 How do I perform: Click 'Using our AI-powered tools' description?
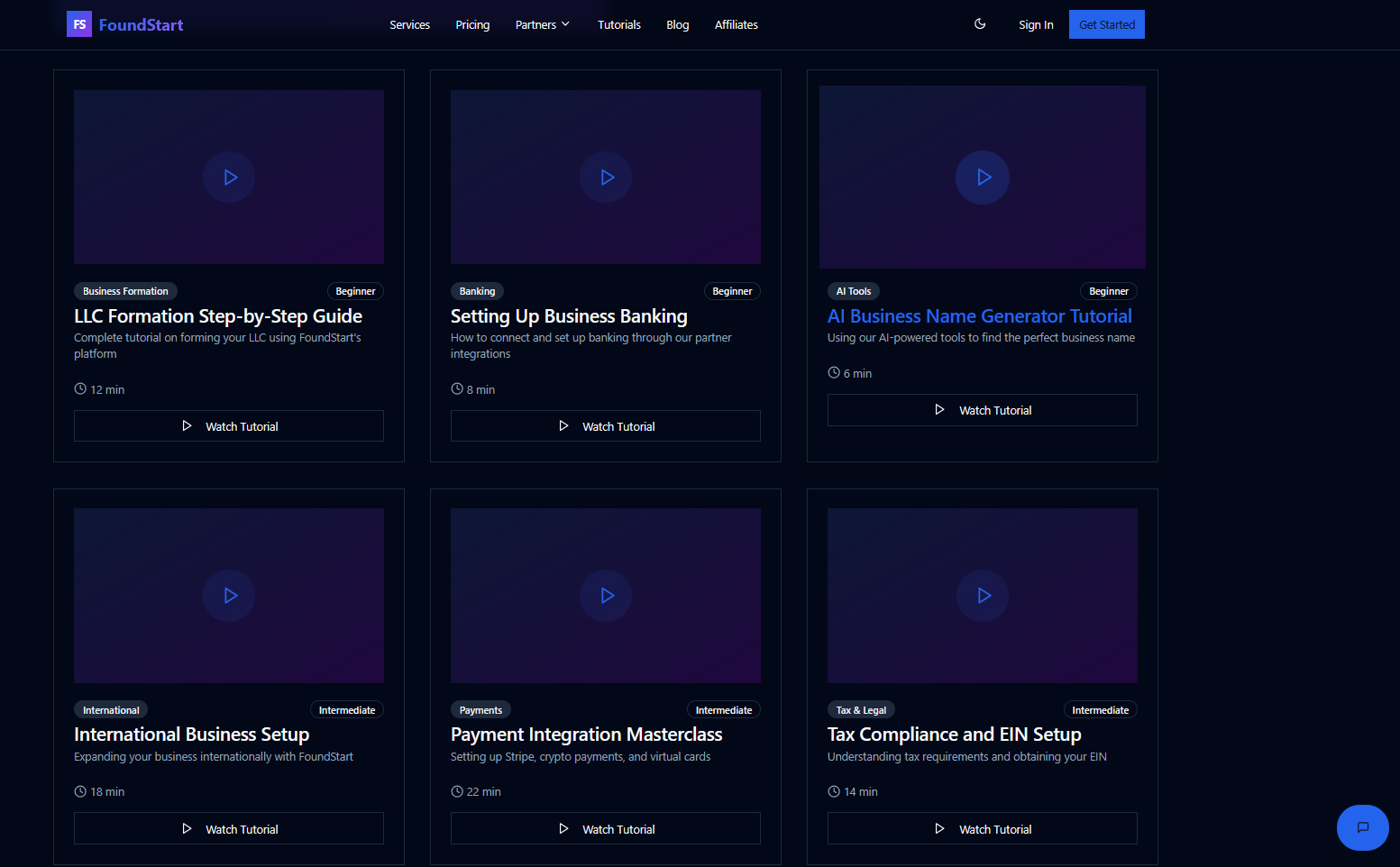(x=981, y=338)
